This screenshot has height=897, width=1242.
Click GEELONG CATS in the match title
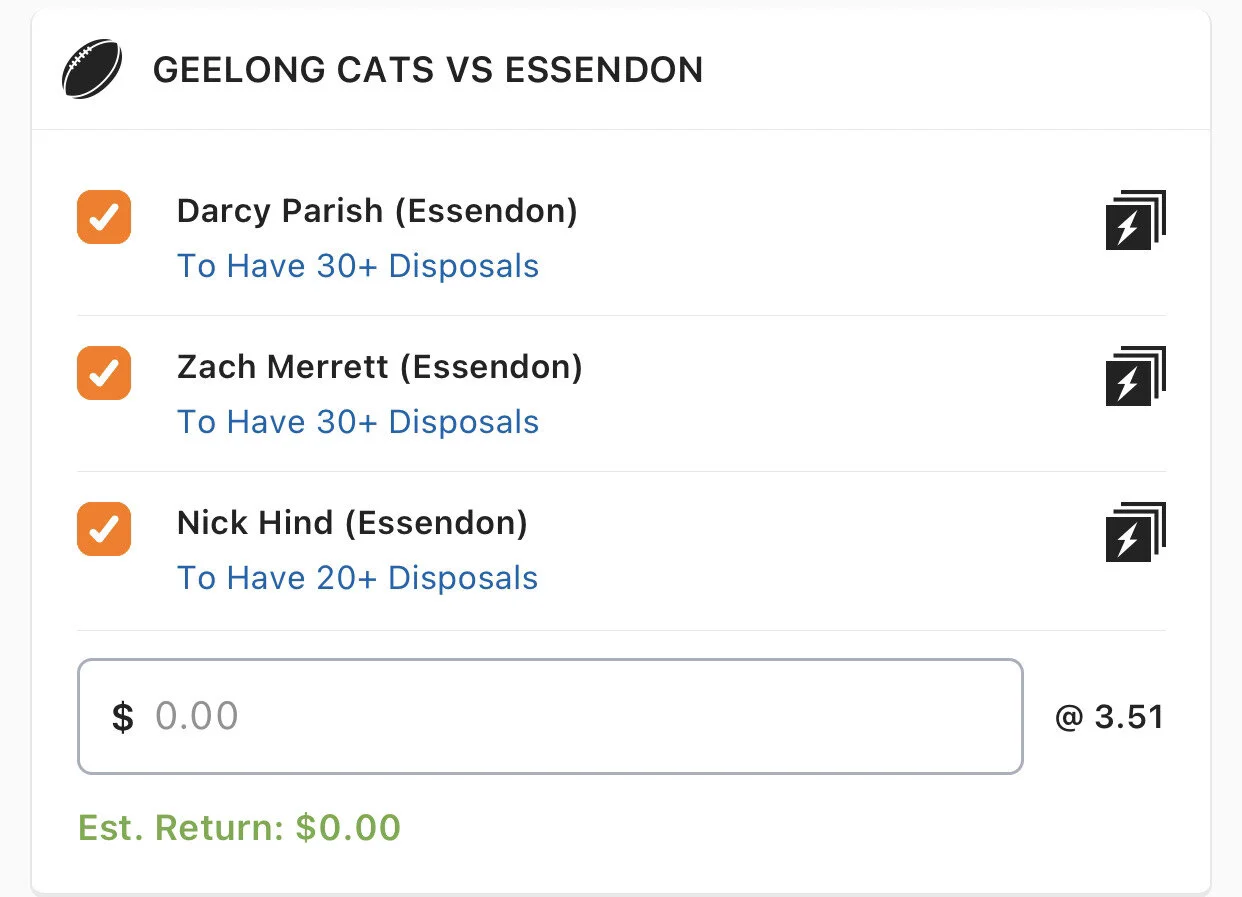(x=293, y=70)
